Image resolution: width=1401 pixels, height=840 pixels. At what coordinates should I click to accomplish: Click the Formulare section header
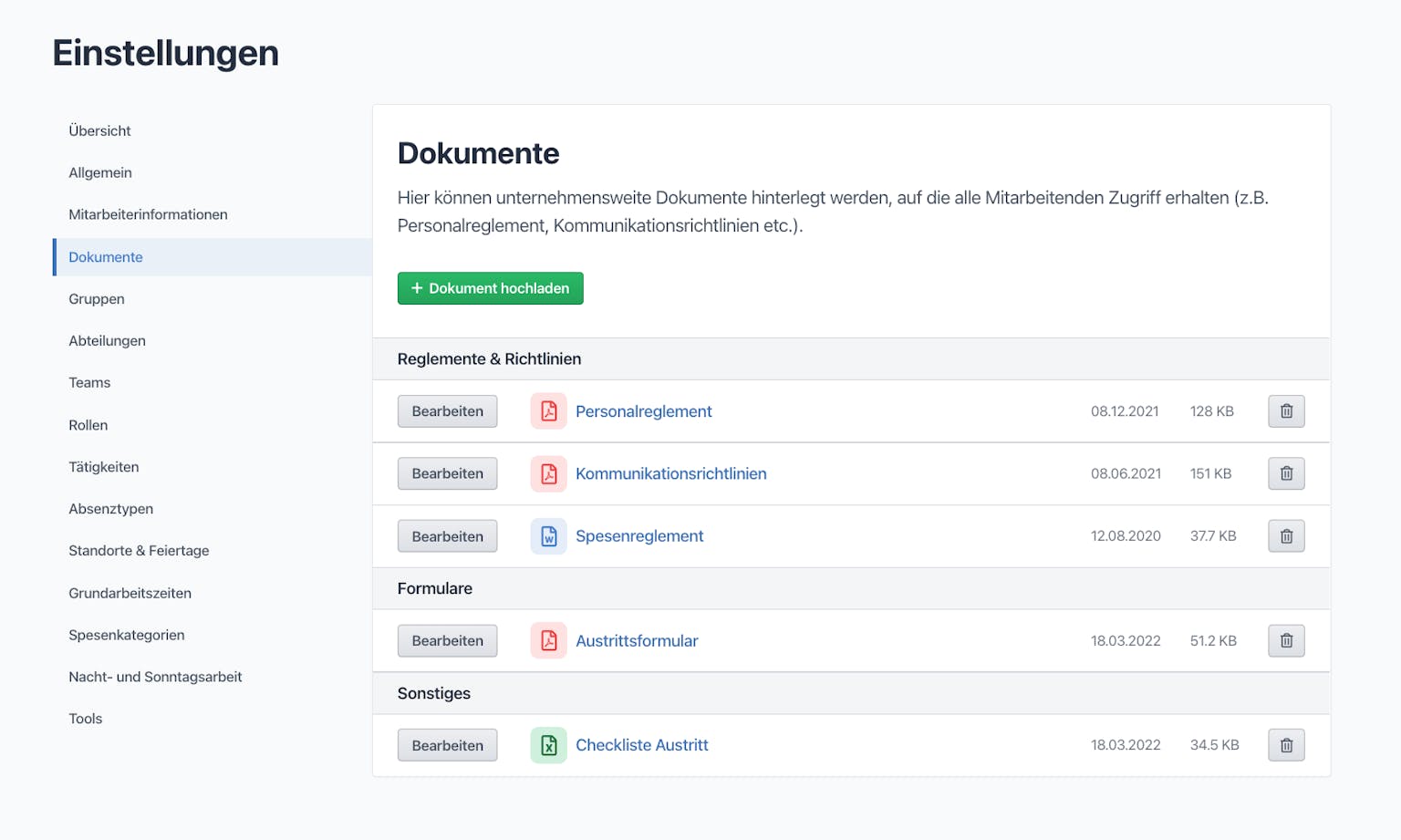851,588
